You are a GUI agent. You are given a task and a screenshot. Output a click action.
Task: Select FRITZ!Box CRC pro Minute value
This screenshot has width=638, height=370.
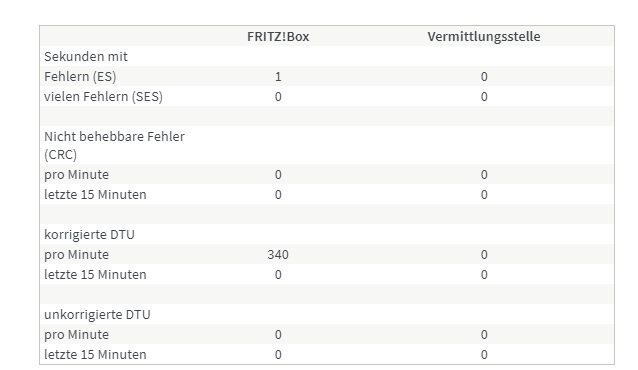tap(278, 175)
